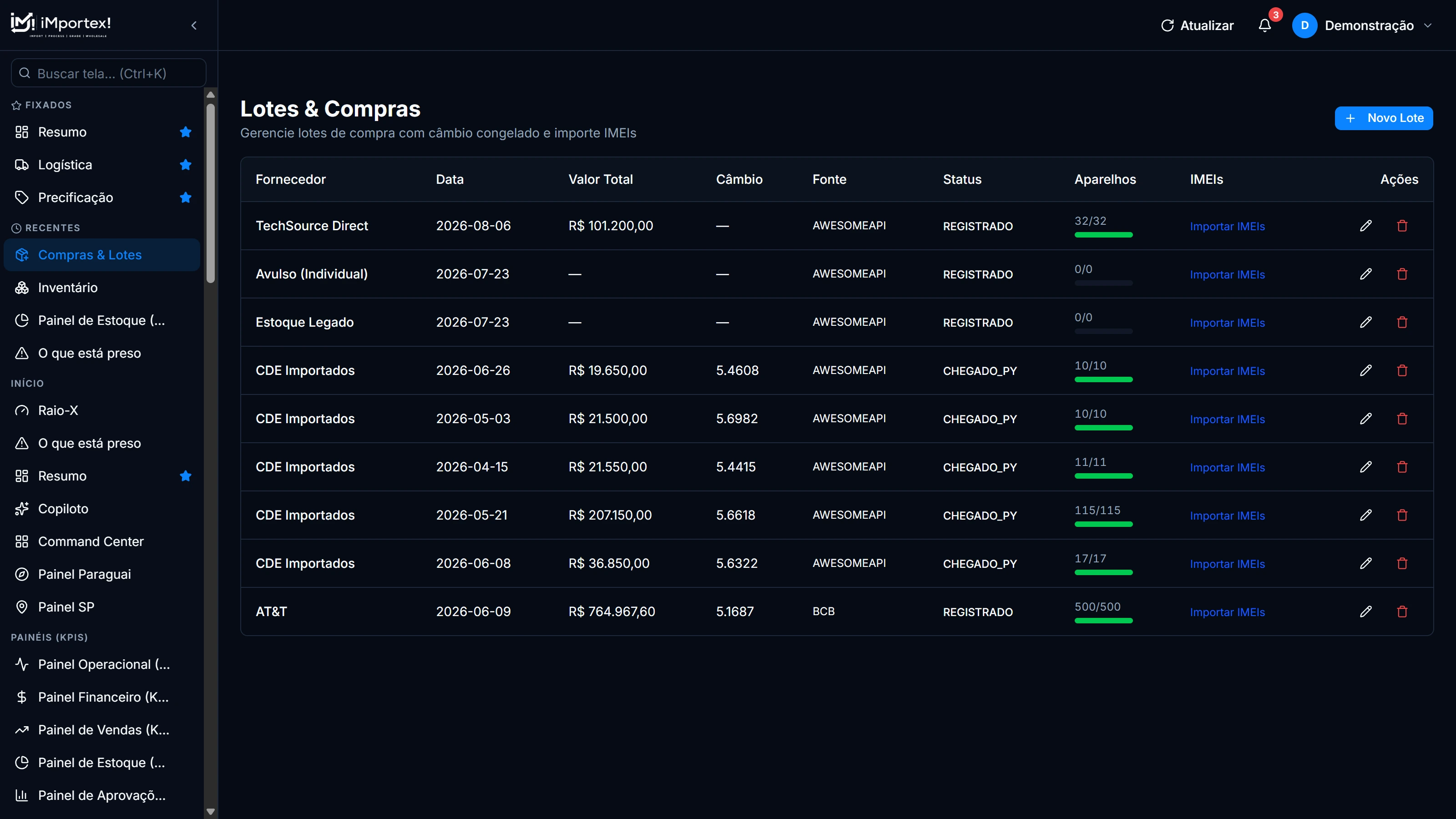Viewport: 1456px width, 819px height.
Task: Toggle the star on Resumo under Início
Action: [185, 476]
